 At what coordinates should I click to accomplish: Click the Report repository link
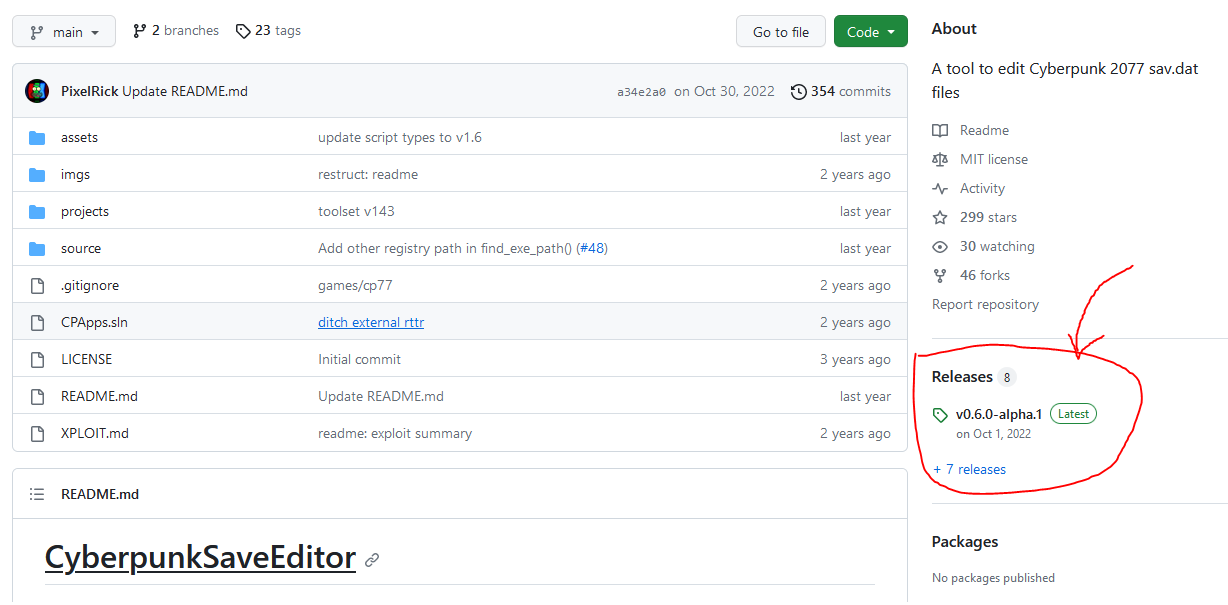click(985, 305)
